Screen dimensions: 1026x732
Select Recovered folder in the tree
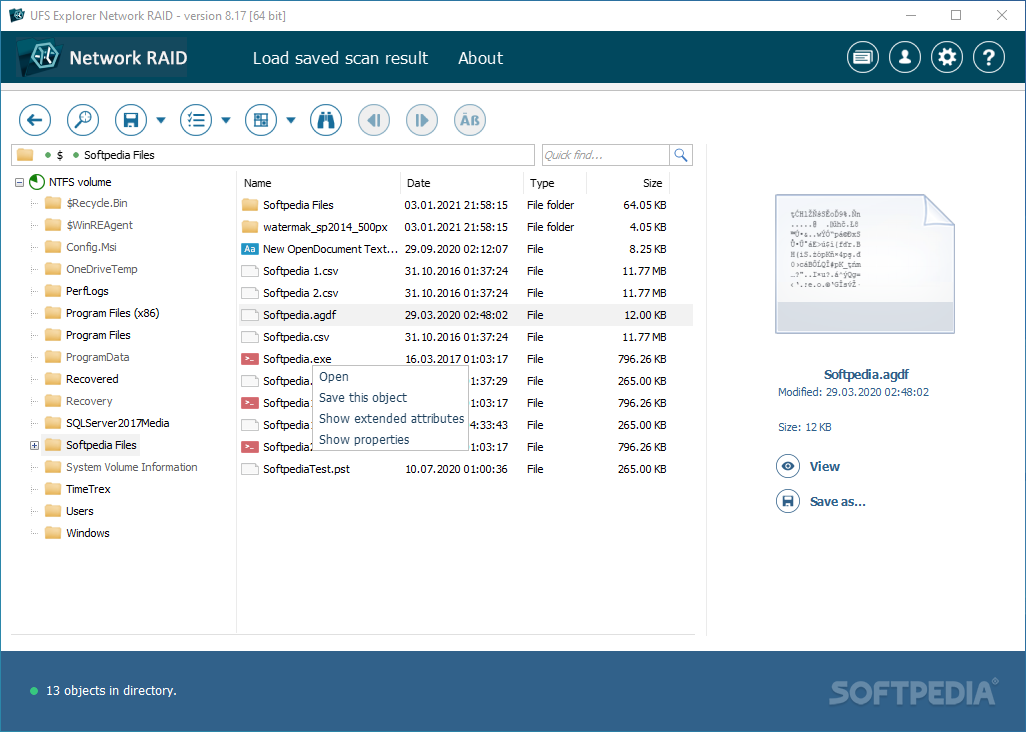point(92,379)
